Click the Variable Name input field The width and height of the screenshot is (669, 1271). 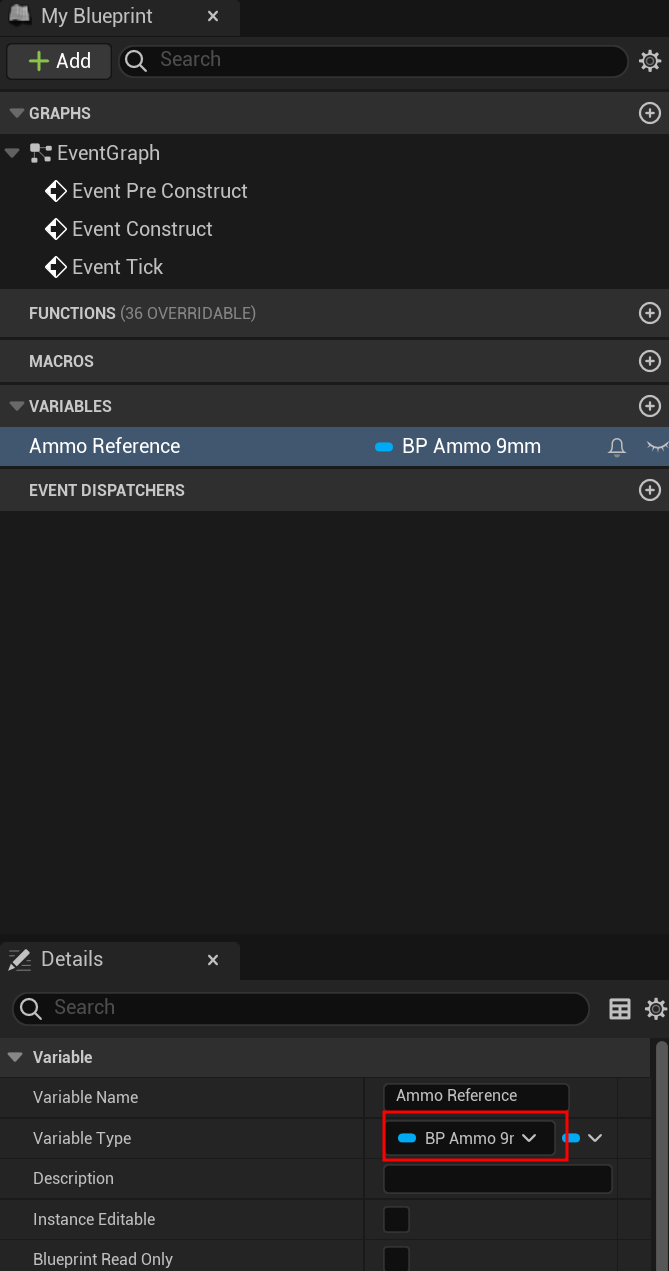475,1096
